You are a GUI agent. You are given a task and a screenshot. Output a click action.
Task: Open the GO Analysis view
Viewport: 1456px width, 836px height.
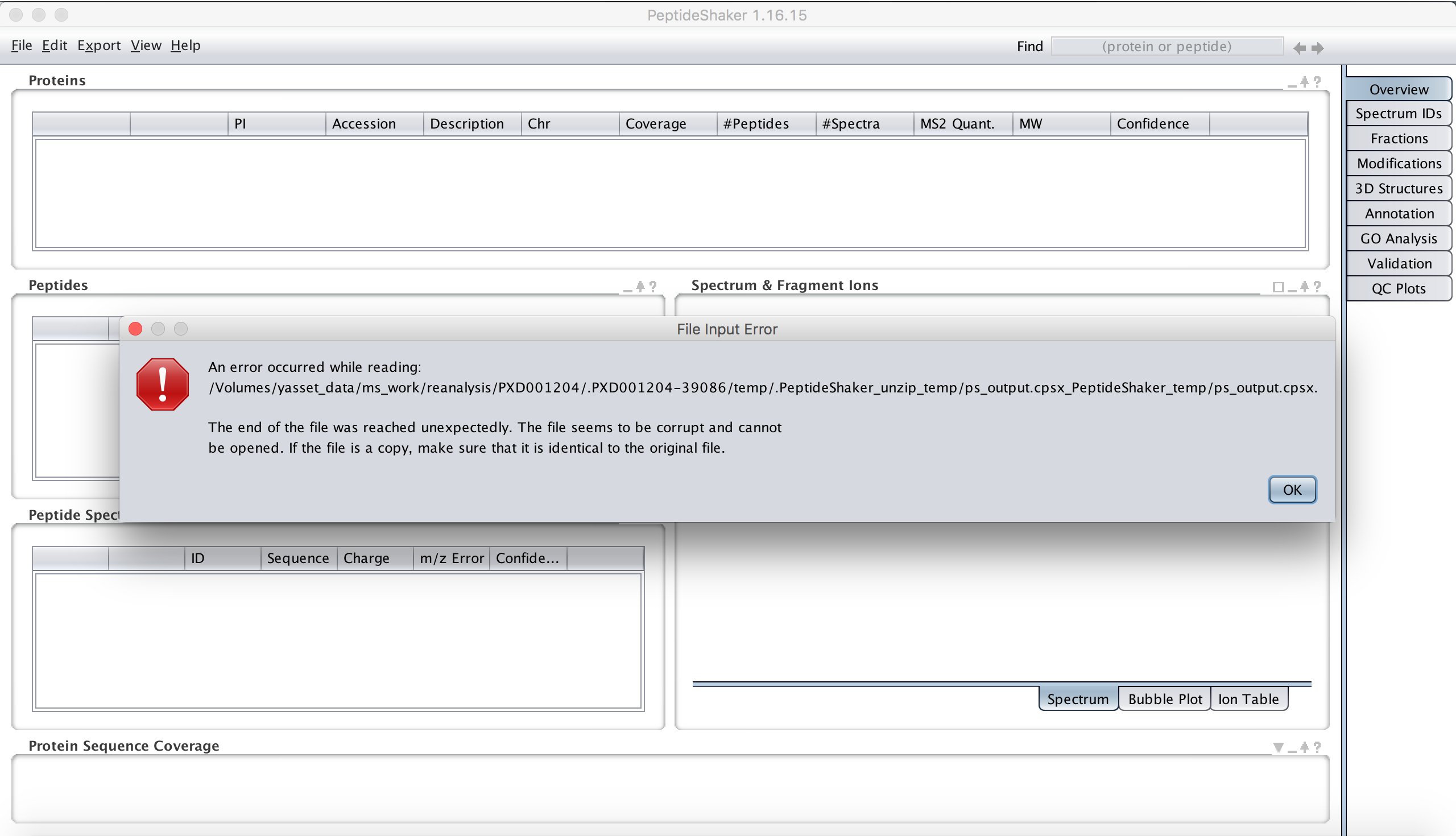point(1398,238)
